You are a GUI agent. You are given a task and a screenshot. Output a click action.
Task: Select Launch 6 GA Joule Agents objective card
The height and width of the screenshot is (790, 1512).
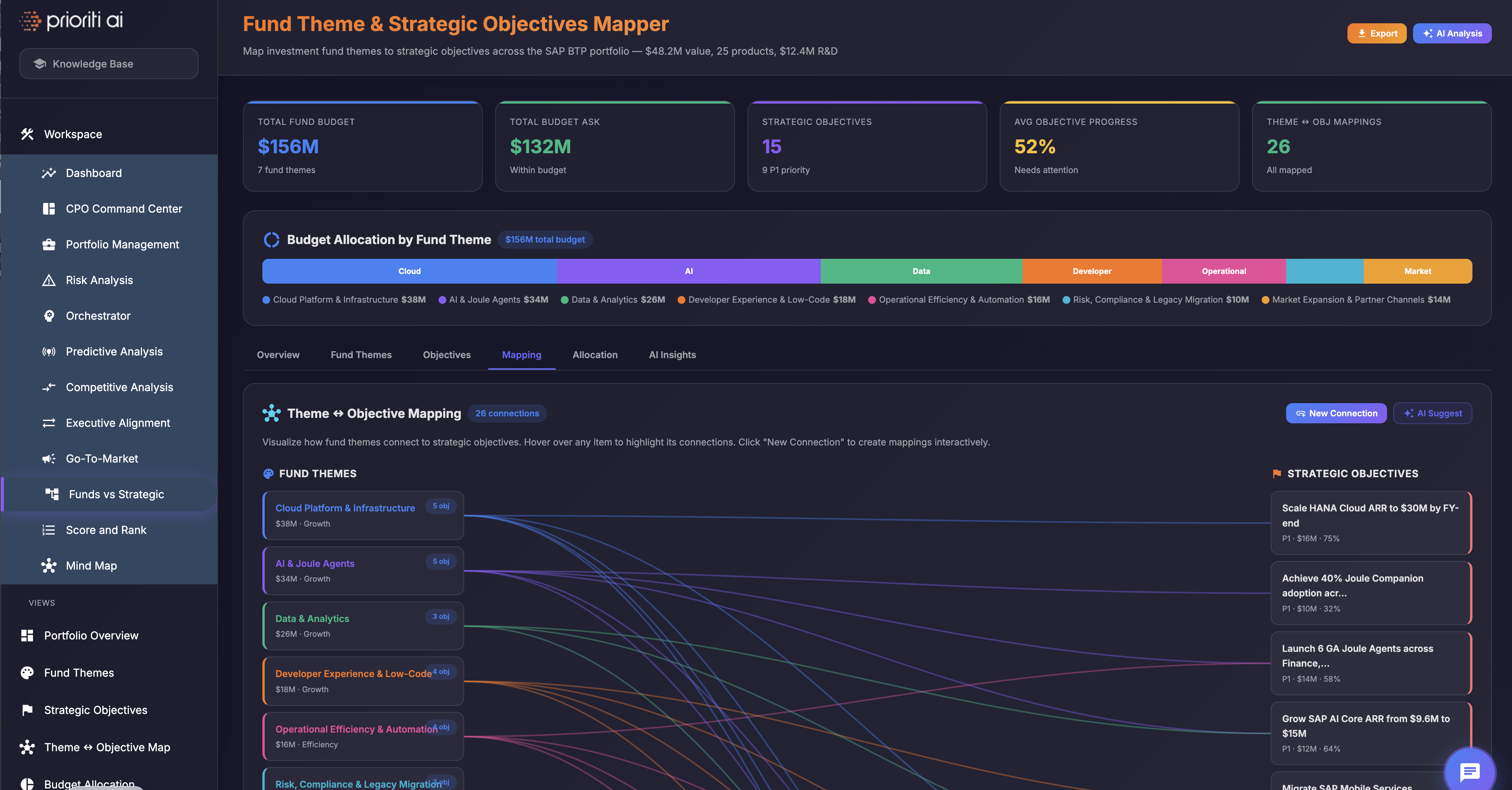click(1371, 663)
